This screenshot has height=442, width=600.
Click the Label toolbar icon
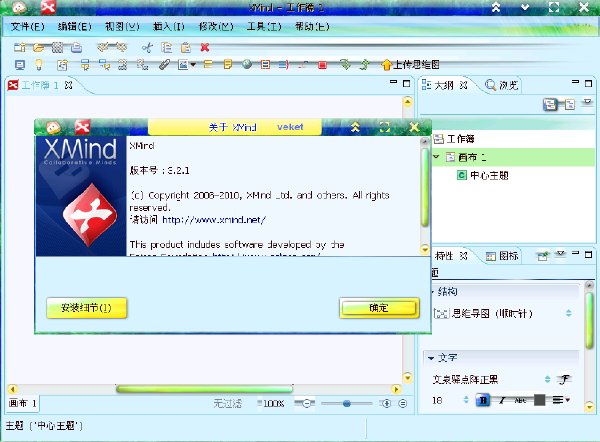point(208,64)
